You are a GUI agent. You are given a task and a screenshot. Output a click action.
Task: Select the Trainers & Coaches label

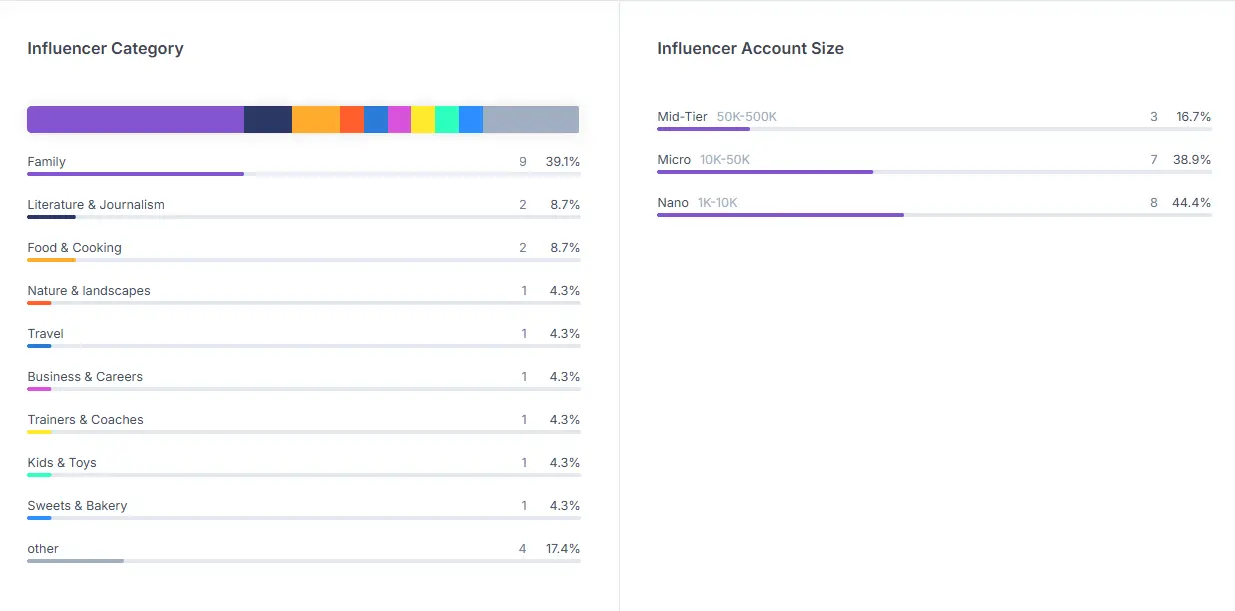coord(85,419)
